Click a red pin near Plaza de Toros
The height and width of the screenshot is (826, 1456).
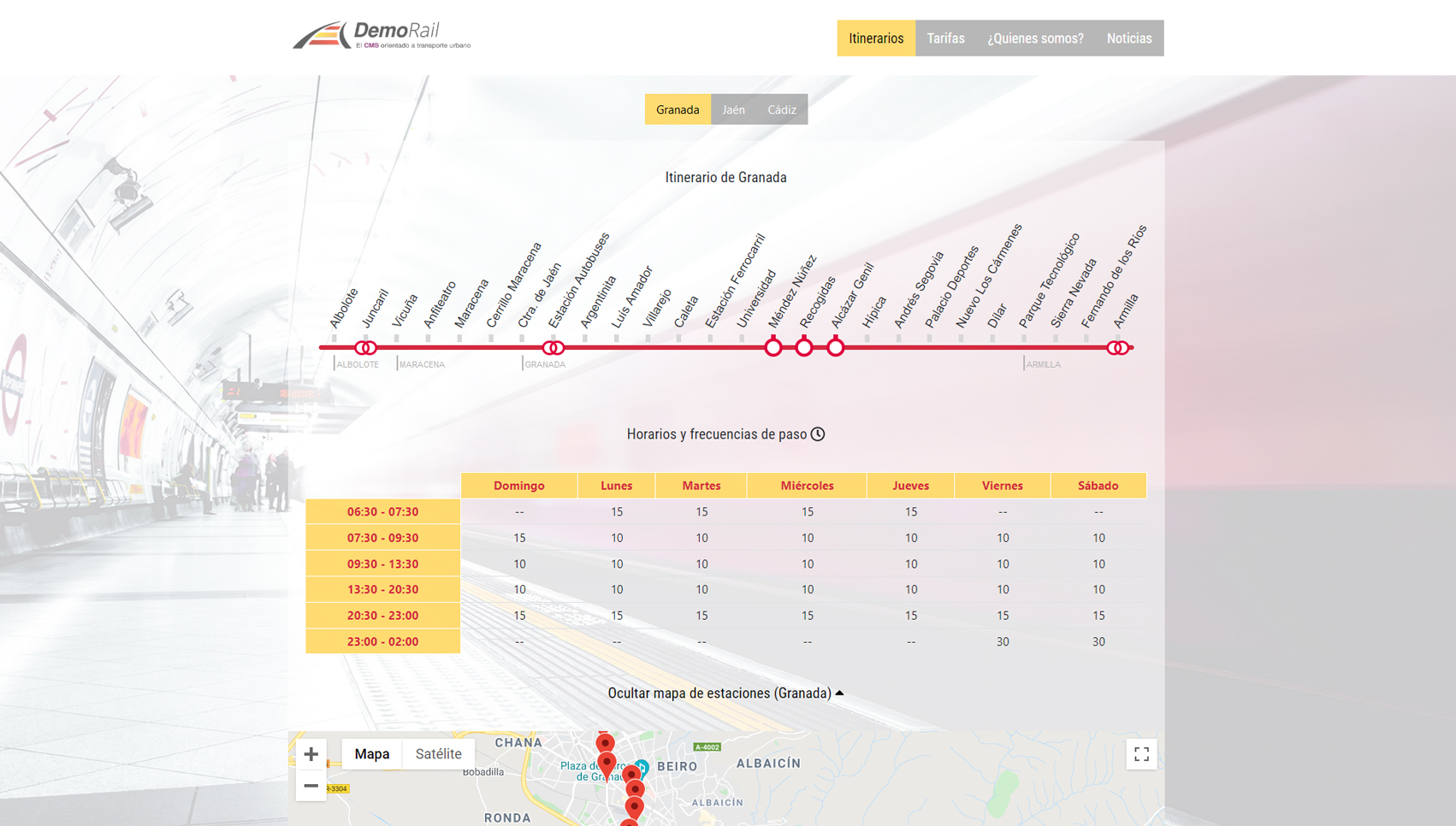607,759
